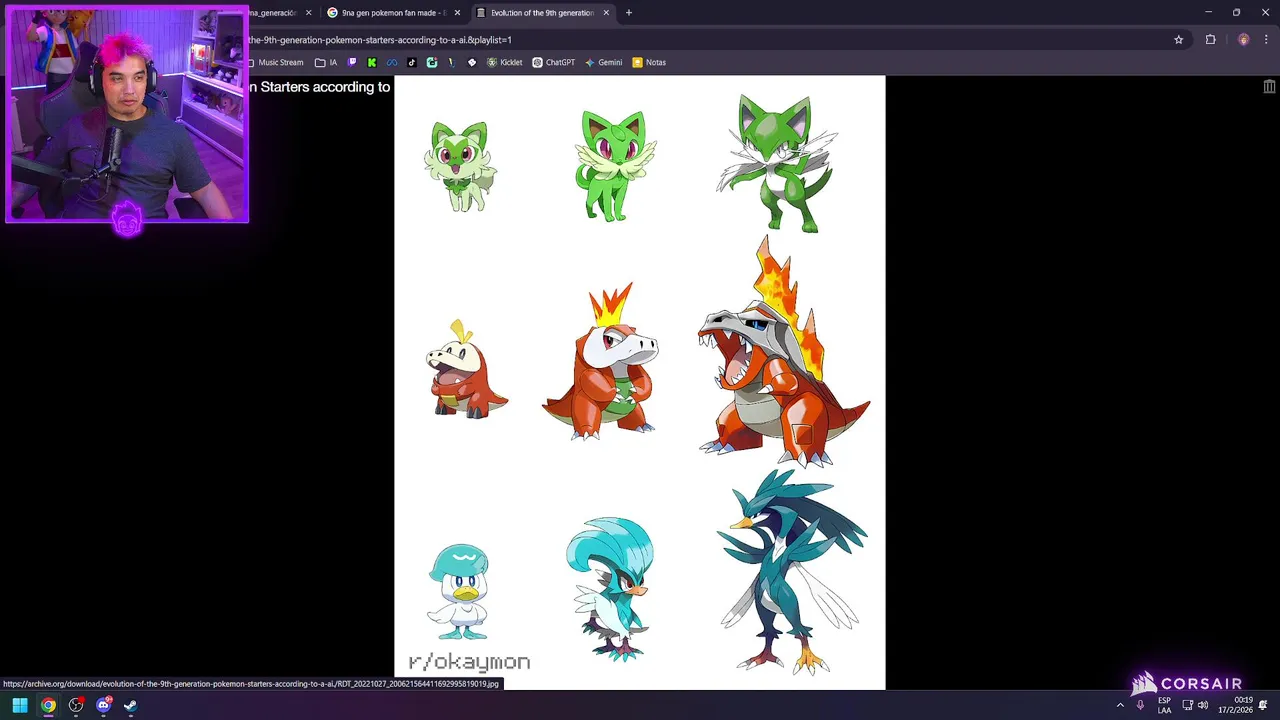Open the Windows Start menu
1280x720 pixels.
[20, 705]
